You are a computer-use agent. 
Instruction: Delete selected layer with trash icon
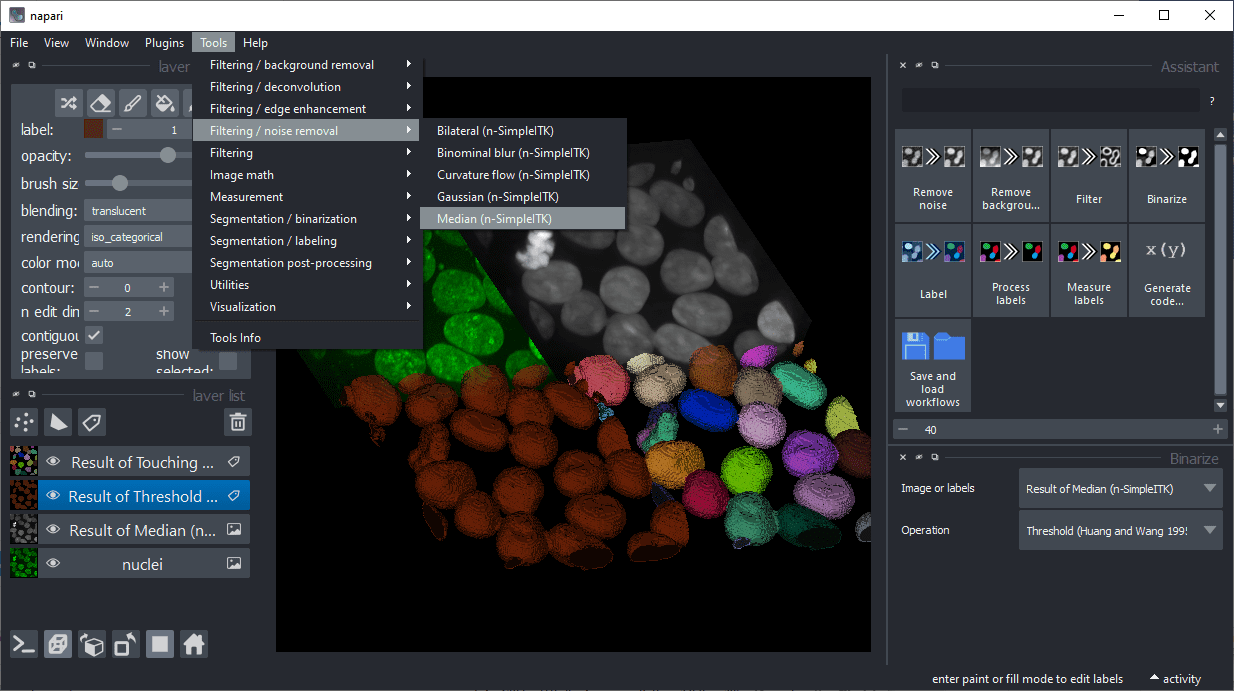237,422
